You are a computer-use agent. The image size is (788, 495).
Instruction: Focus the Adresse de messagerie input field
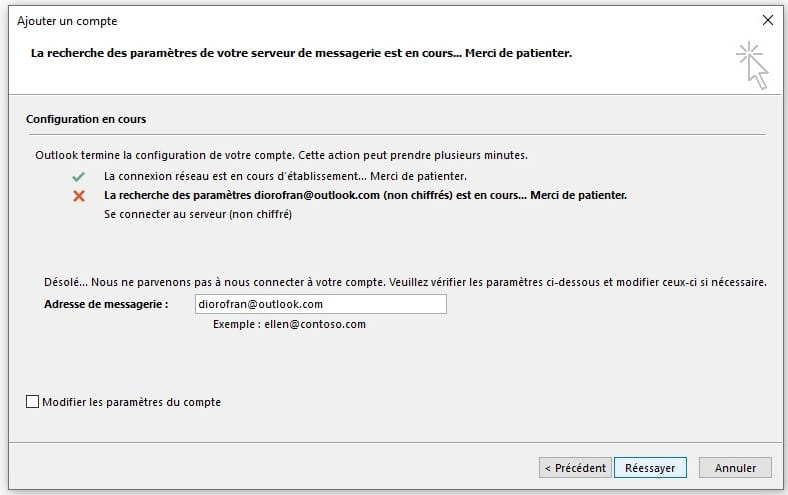321,304
